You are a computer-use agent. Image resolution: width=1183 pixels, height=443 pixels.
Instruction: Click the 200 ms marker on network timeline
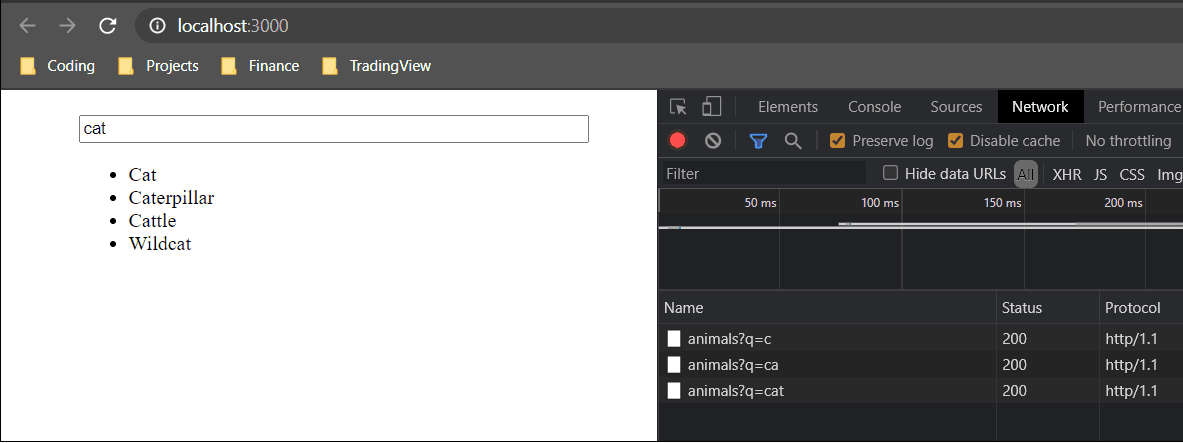pyautogui.click(x=1123, y=203)
